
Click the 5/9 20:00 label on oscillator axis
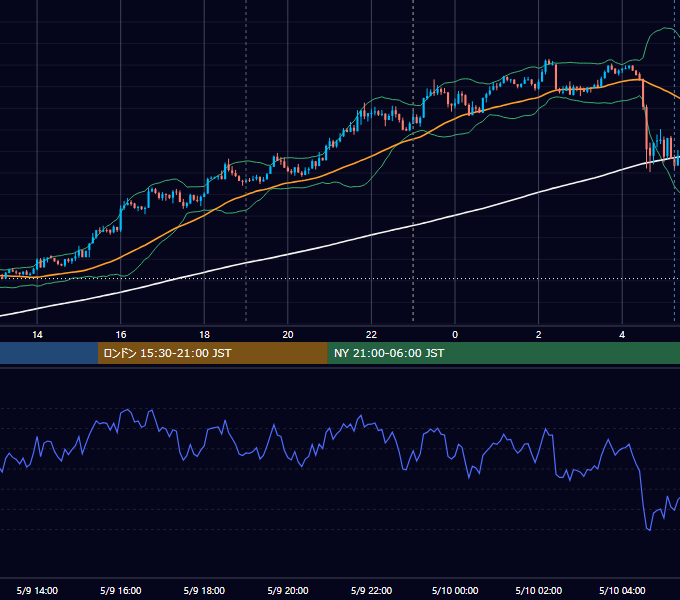(x=288, y=590)
